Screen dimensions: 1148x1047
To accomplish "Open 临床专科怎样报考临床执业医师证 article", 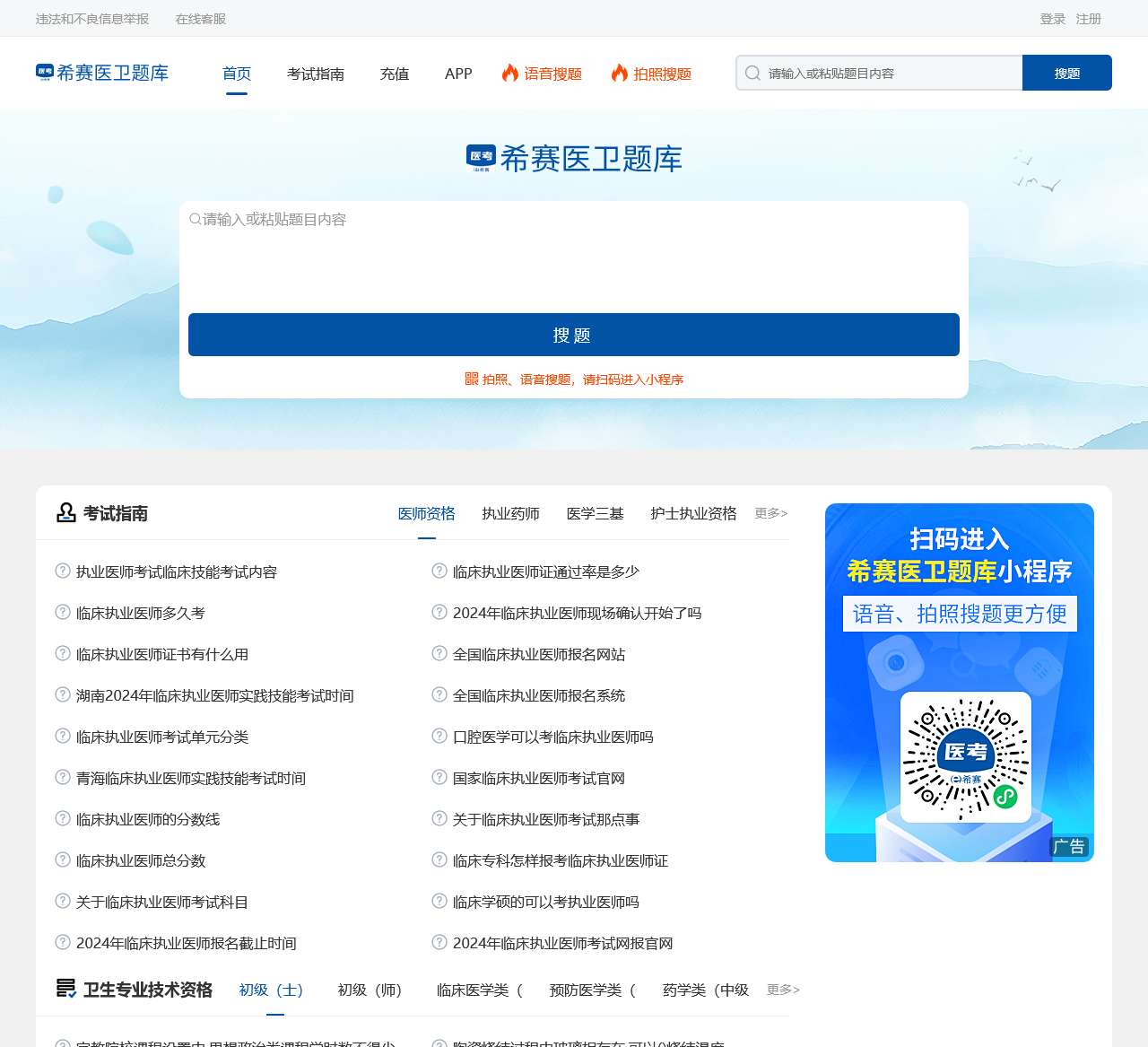I will pyautogui.click(x=561, y=860).
